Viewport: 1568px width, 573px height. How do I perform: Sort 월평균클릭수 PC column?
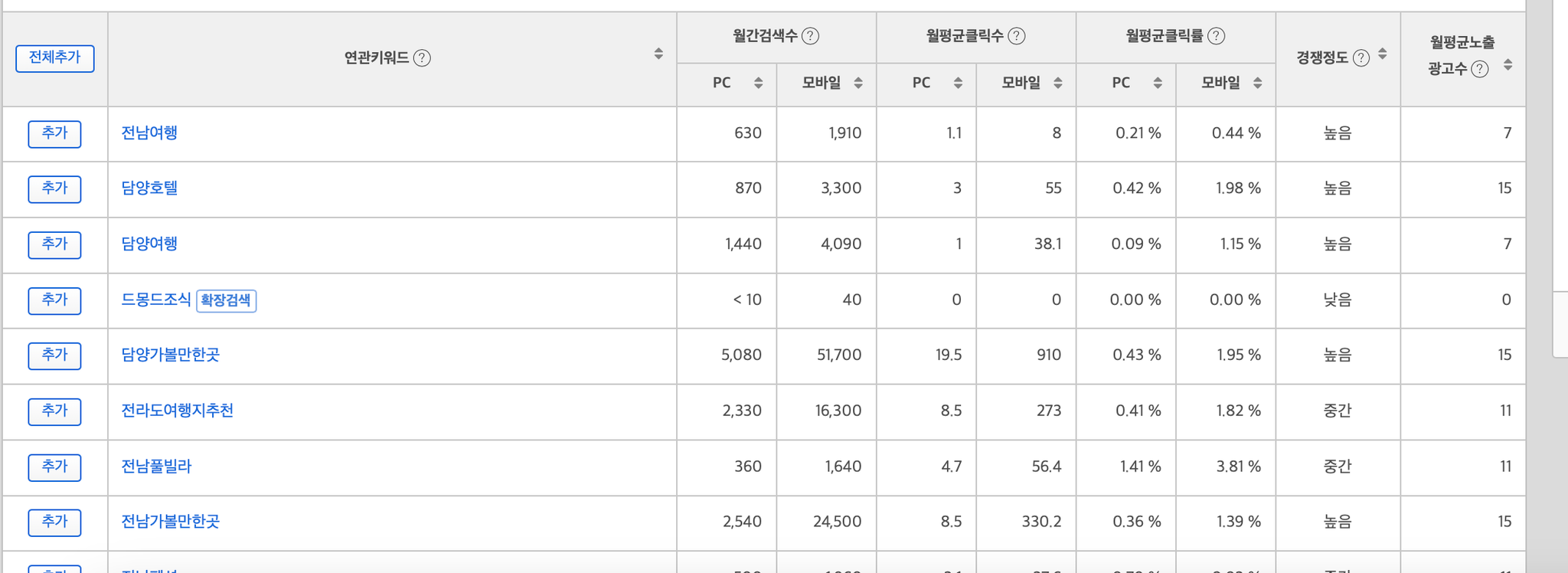958,83
